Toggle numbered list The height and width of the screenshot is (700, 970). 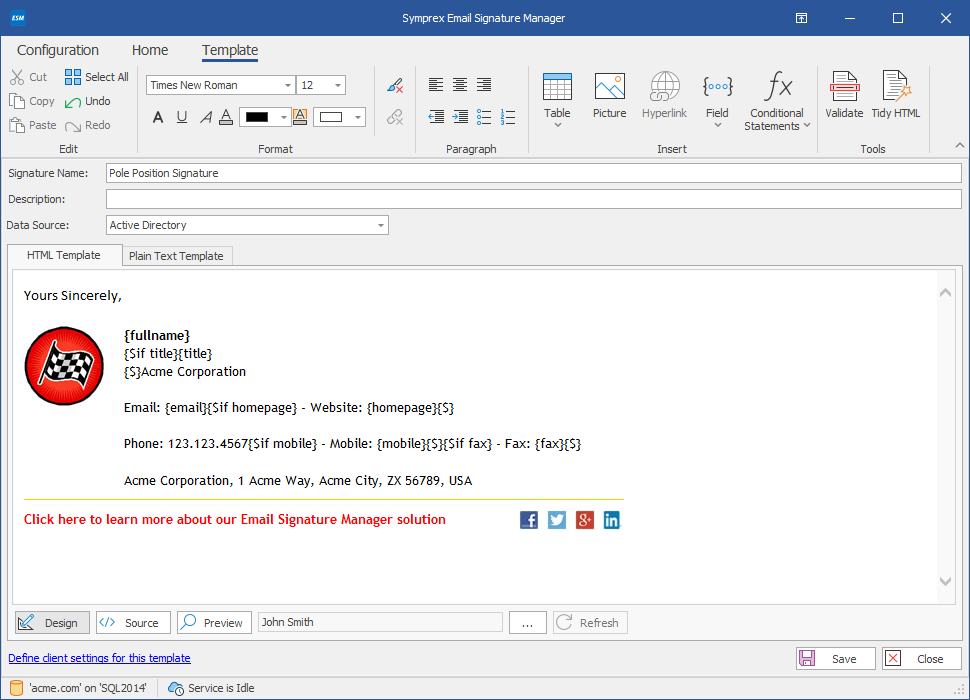point(508,117)
